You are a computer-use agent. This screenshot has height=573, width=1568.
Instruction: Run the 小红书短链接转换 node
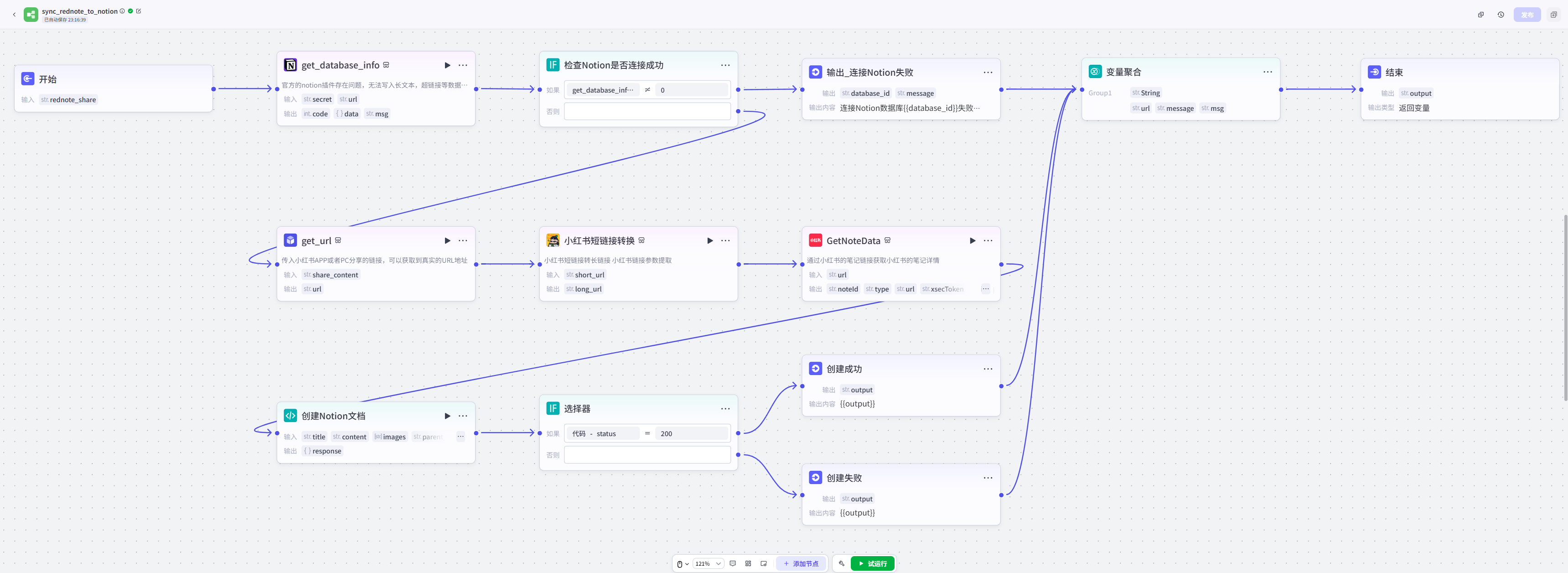710,240
